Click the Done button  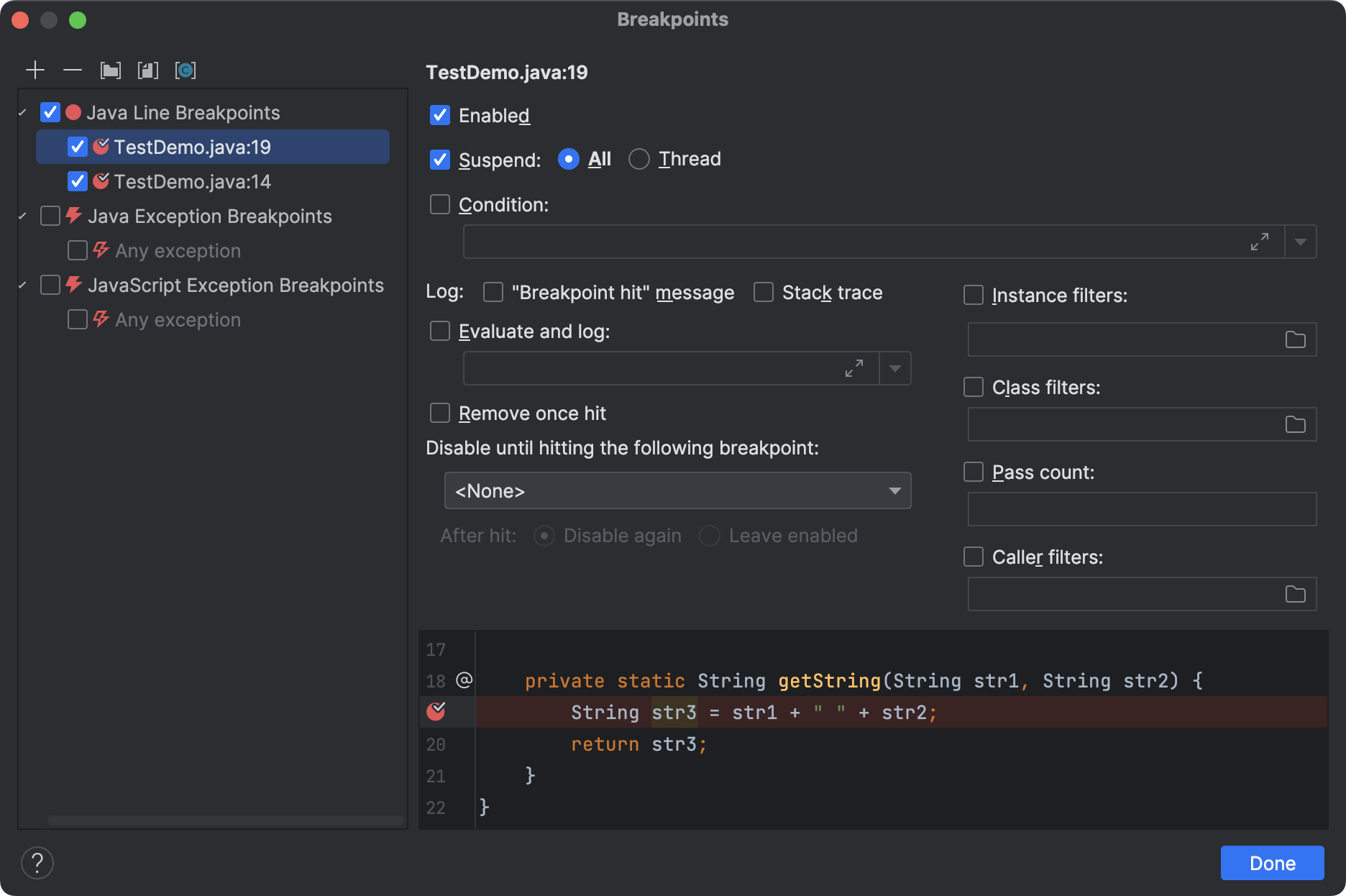pos(1272,863)
